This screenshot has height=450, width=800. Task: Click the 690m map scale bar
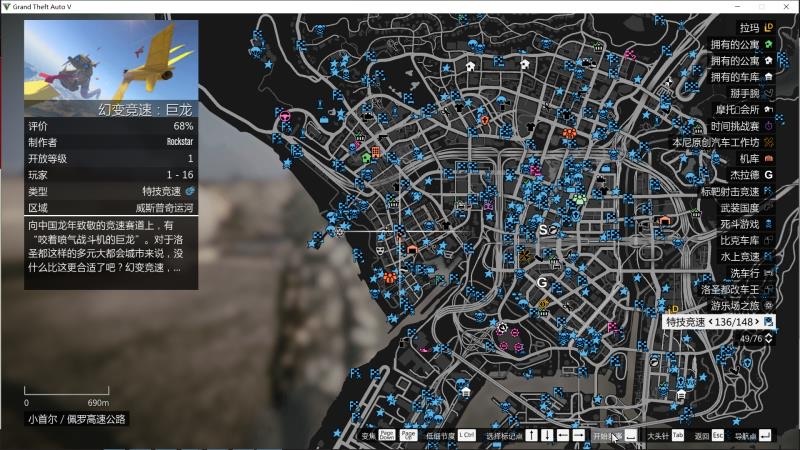click(66, 391)
